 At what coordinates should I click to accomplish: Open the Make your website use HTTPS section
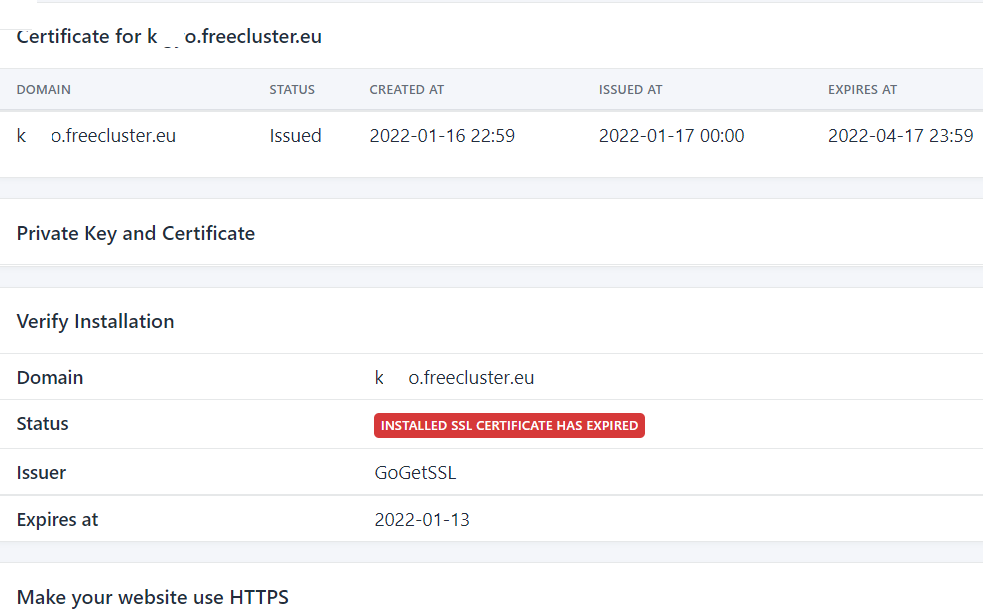[x=153, y=598]
